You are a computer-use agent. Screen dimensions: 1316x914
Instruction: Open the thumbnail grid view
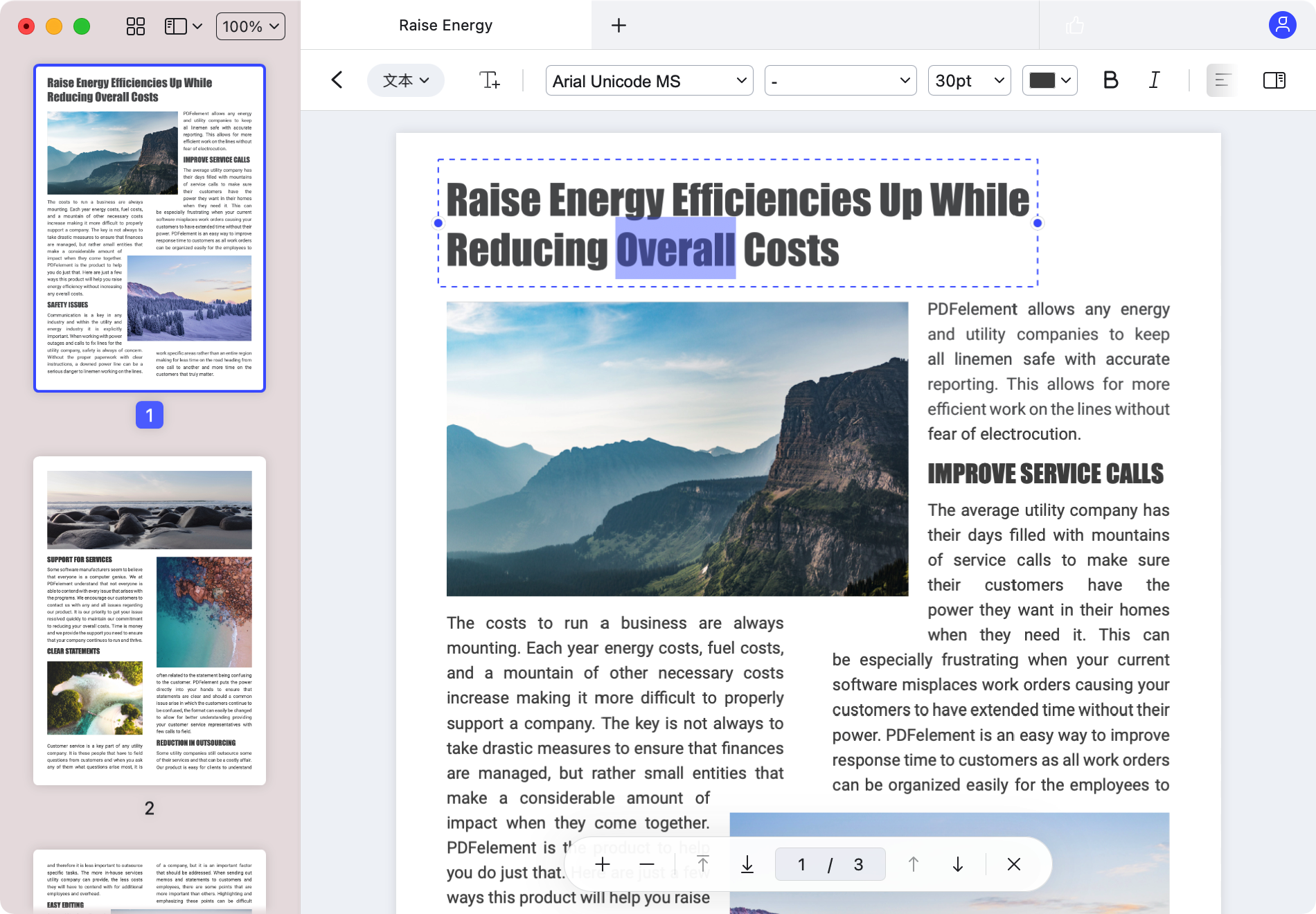(136, 26)
